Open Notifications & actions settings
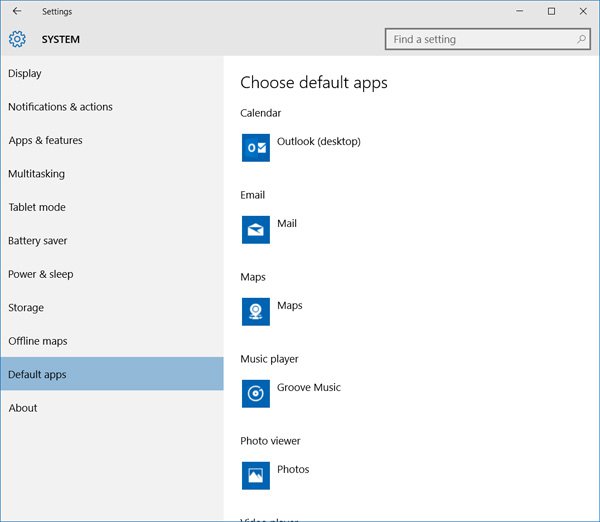 click(x=60, y=107)
